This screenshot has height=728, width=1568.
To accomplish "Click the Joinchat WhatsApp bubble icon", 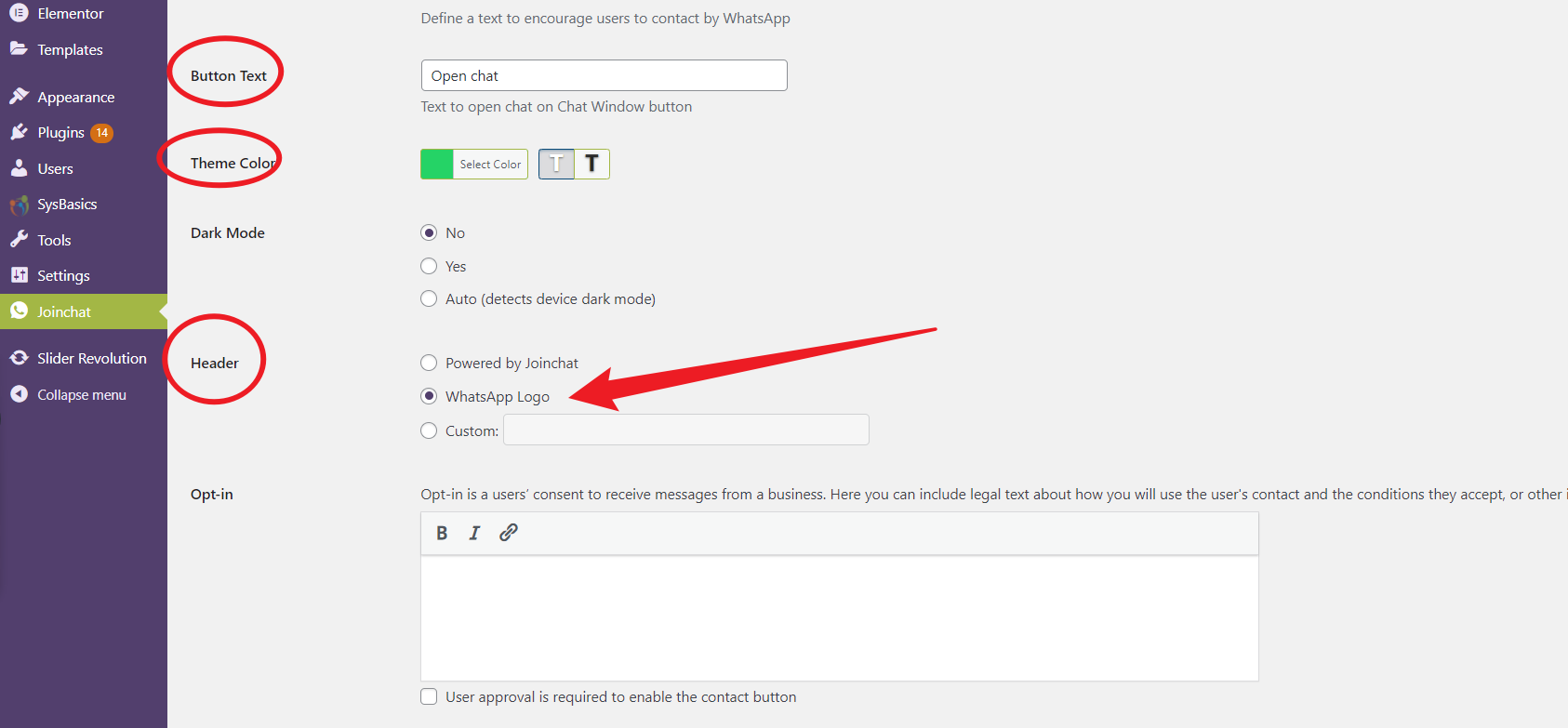I will (19, 311).
